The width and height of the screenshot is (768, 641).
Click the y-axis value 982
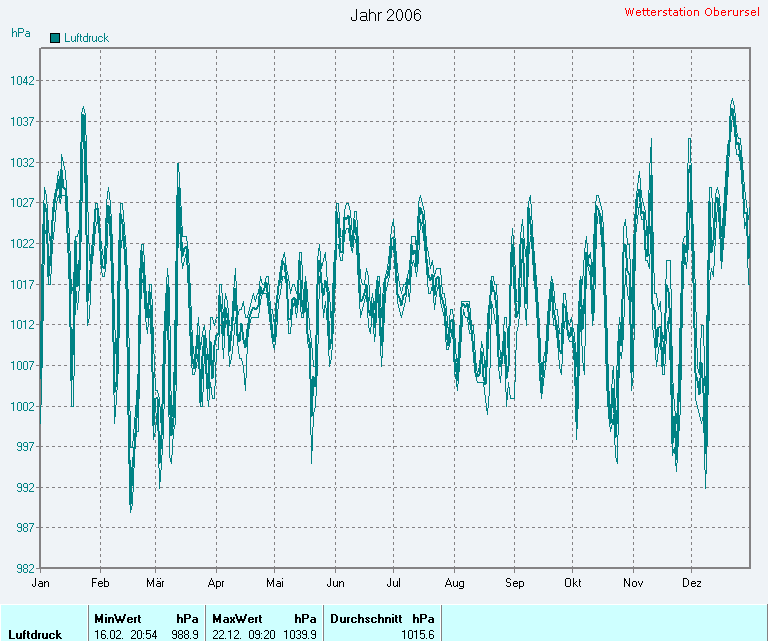[25, 568]
